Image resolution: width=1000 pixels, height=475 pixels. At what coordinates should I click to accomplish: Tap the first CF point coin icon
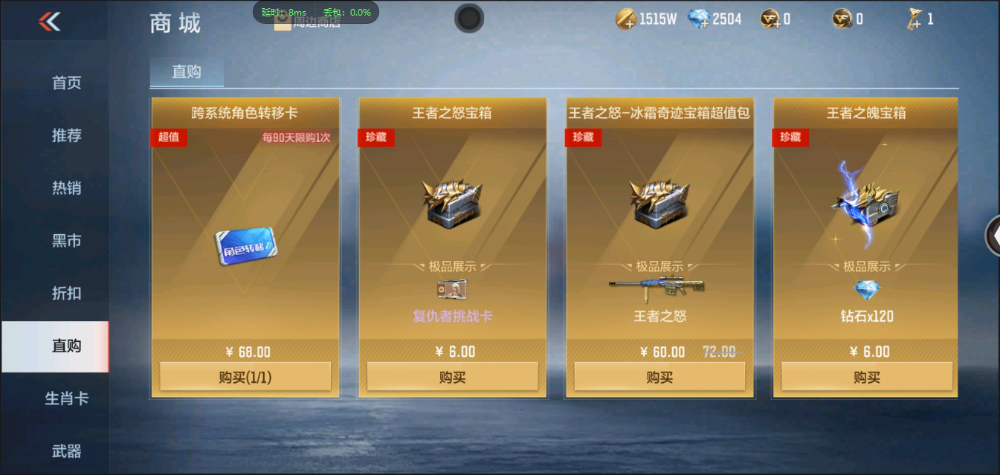pyautogui.click(x=770, y=20)
